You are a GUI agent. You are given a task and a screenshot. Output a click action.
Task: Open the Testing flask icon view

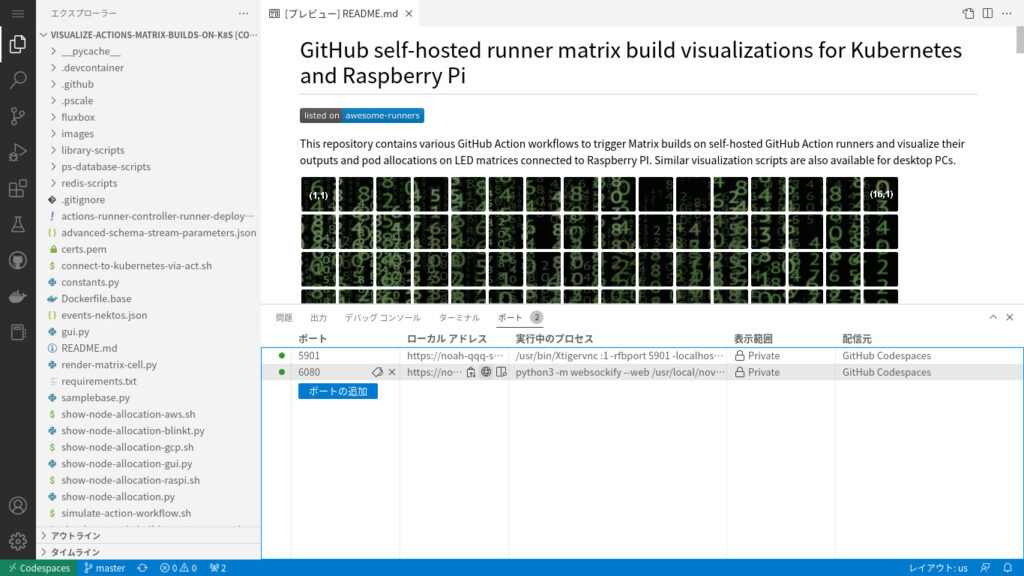click(17, 224)
